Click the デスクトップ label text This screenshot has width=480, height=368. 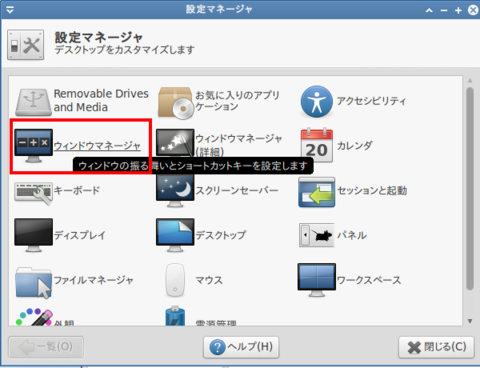pos(221,235)
